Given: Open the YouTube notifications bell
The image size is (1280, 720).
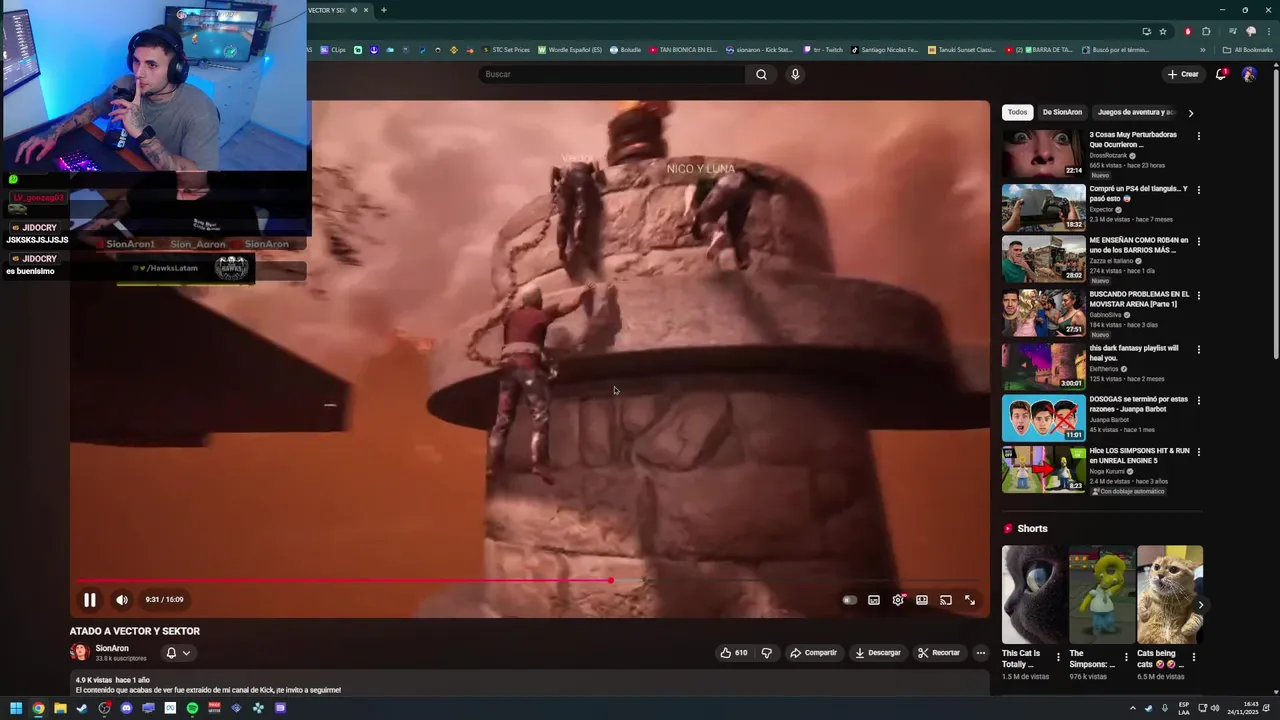Looking at the screenshot, I should point(1221,74).
